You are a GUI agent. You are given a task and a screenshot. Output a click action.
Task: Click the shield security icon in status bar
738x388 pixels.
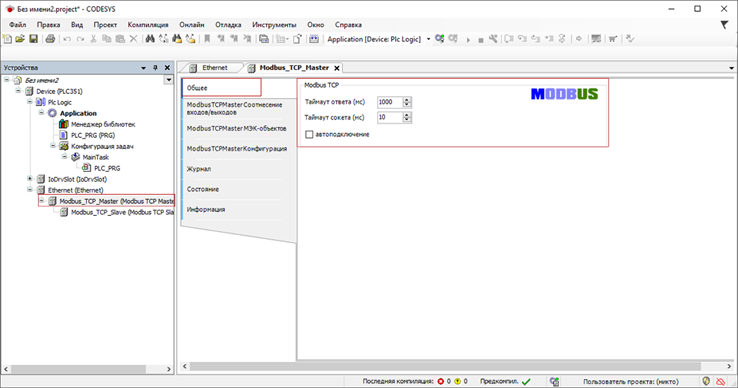click(x=706, y=381)
